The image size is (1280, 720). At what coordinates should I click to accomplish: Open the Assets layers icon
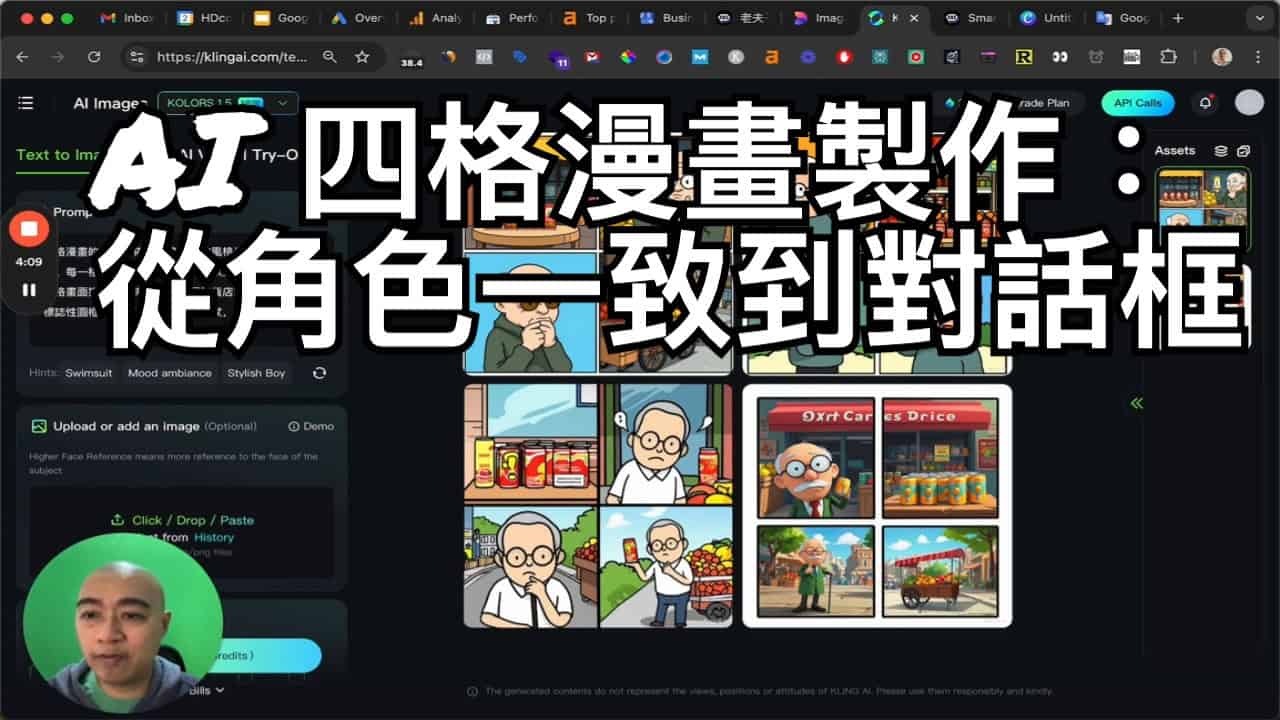pos(1221,151)
